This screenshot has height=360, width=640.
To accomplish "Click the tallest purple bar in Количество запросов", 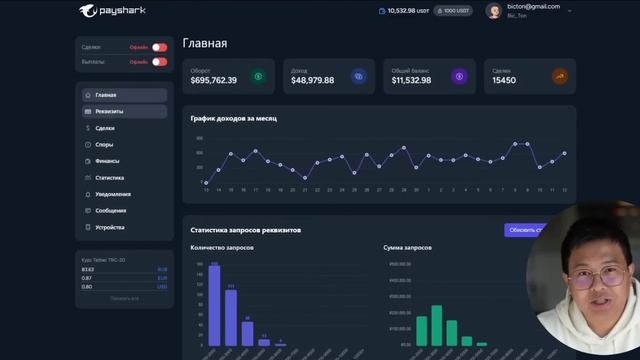I will (x=214, y=306).
